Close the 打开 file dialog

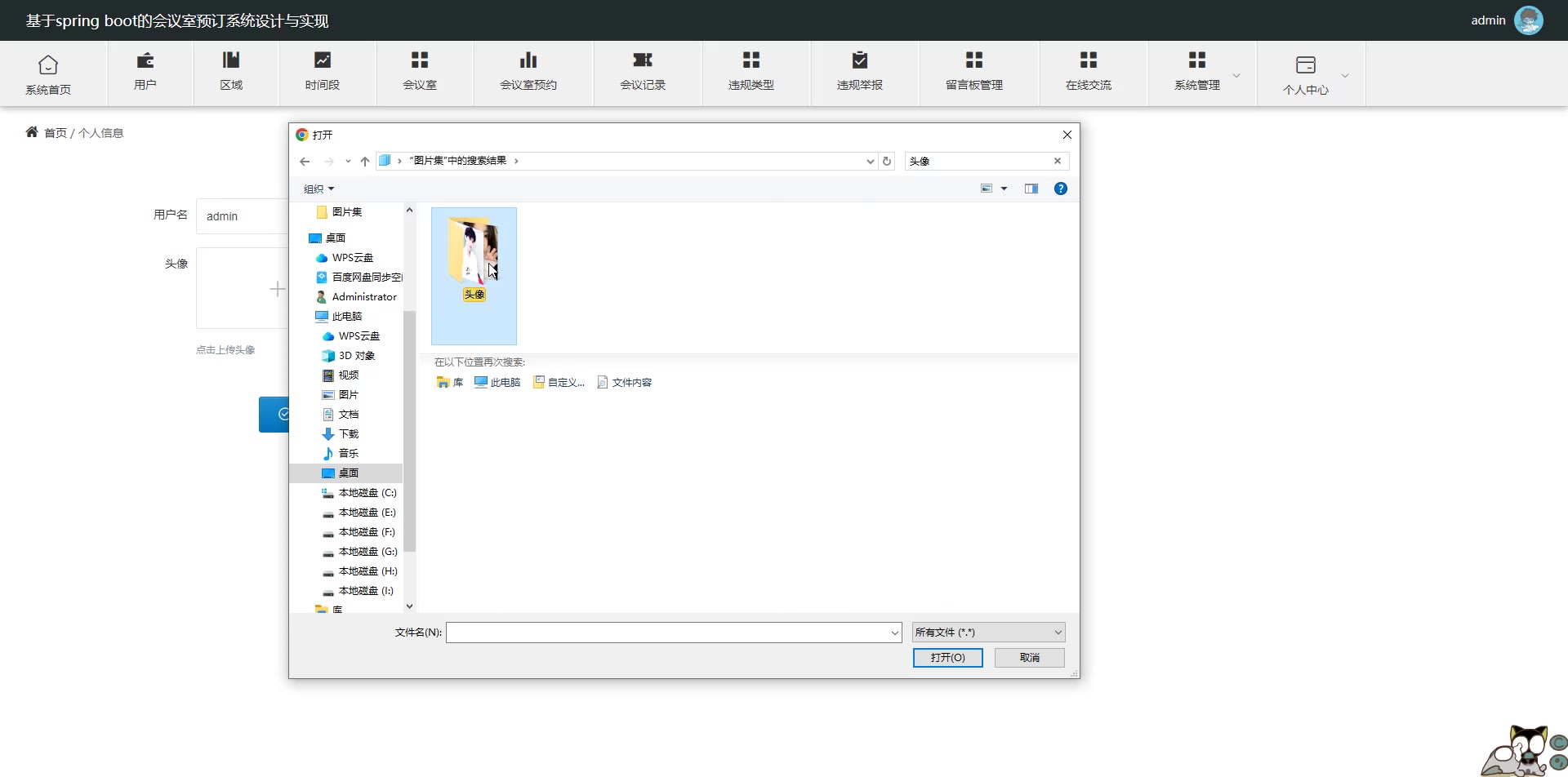(x=1067, y=135)
